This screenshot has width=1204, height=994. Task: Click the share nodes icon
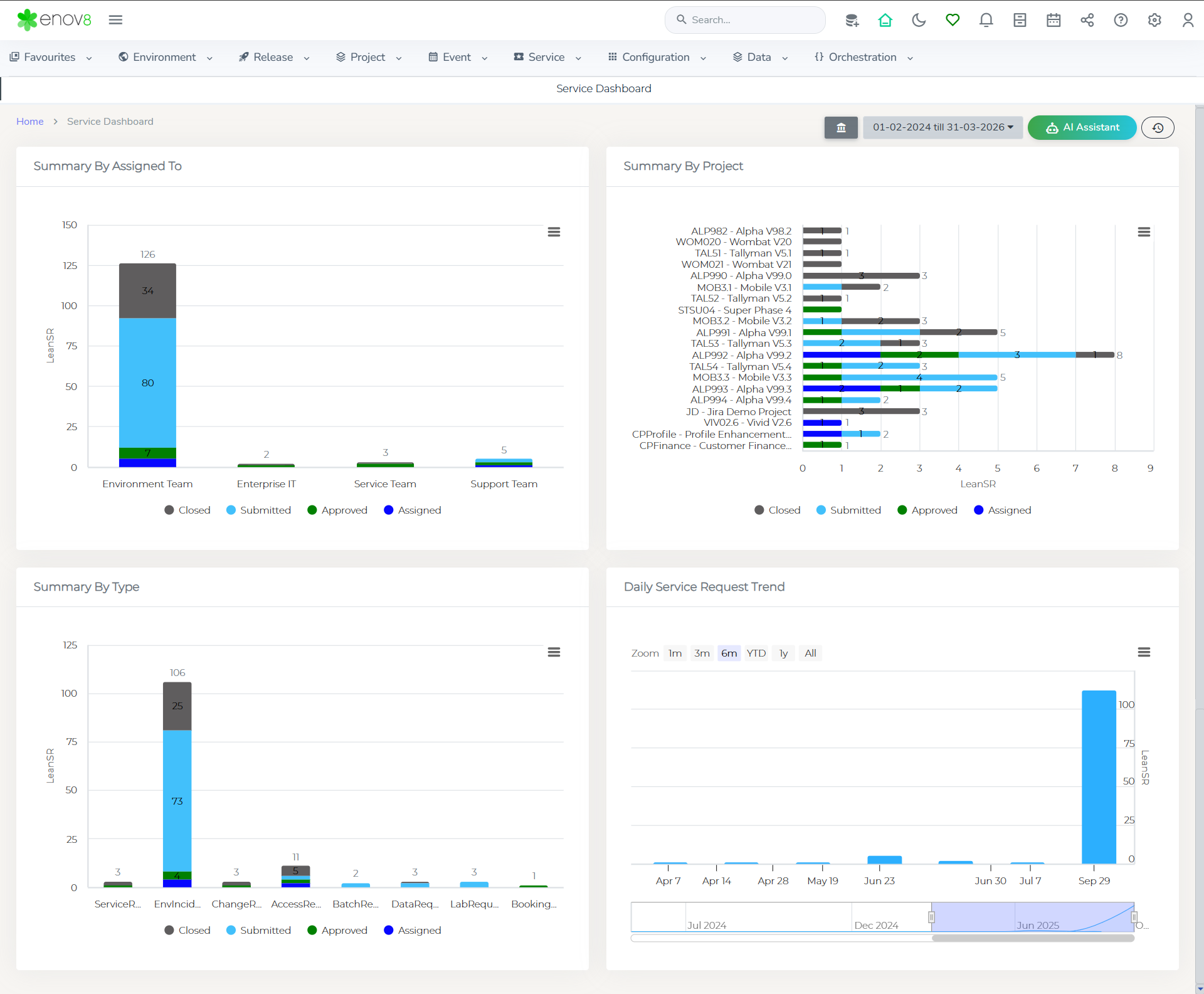click(1087, 20)
